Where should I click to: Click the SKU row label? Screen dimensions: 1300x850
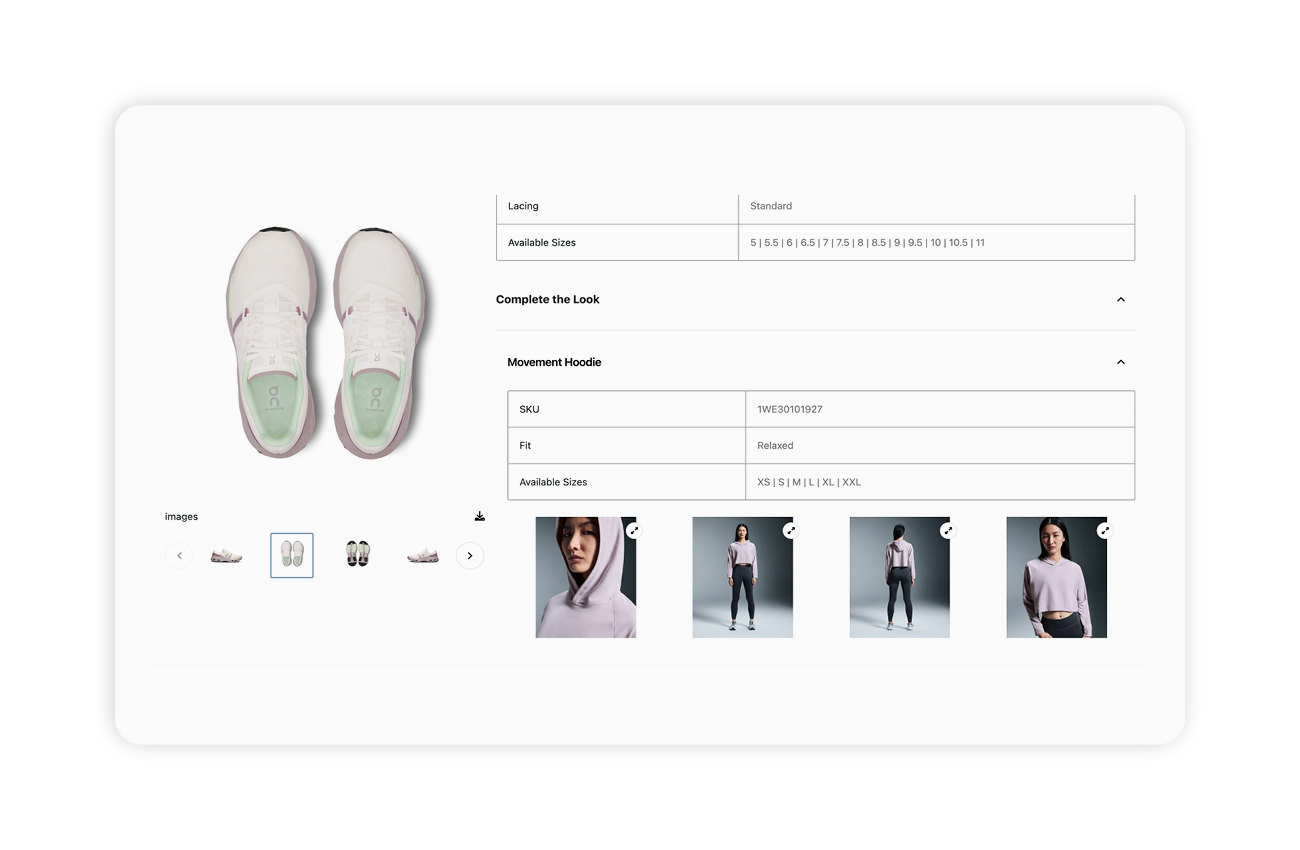click(x=529, y=409)
